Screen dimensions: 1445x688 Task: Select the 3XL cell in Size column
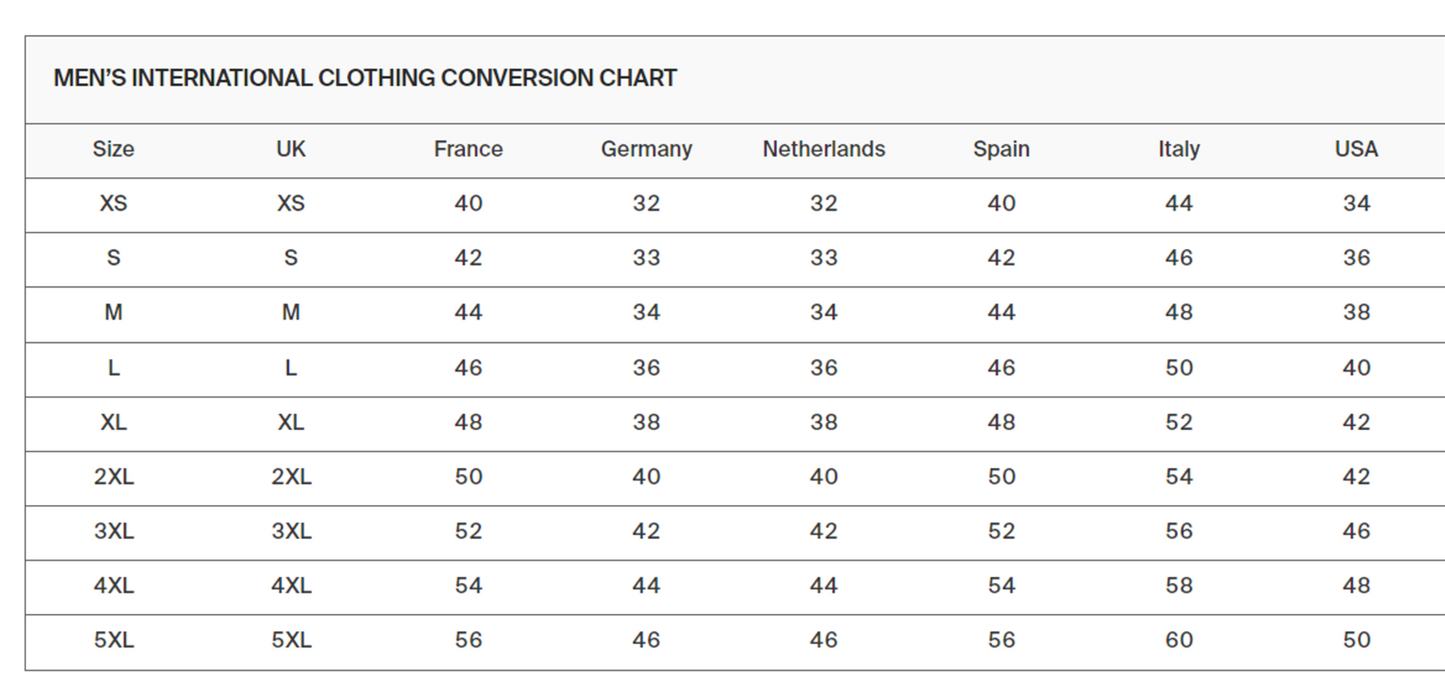113,531
